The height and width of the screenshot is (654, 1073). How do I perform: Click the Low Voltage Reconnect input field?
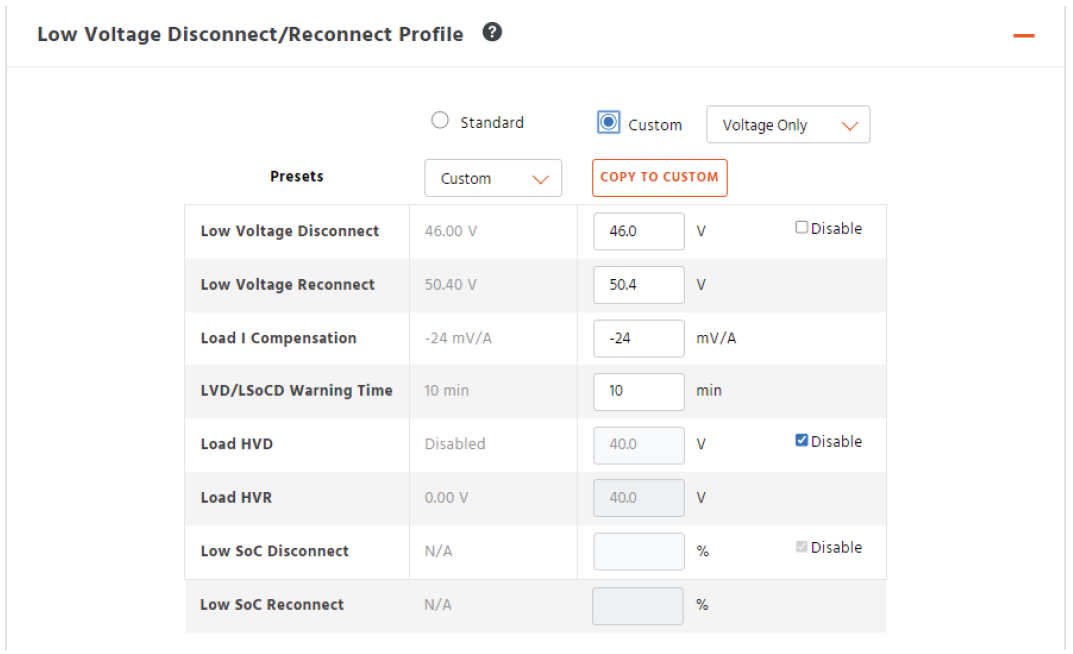point(638,284)
